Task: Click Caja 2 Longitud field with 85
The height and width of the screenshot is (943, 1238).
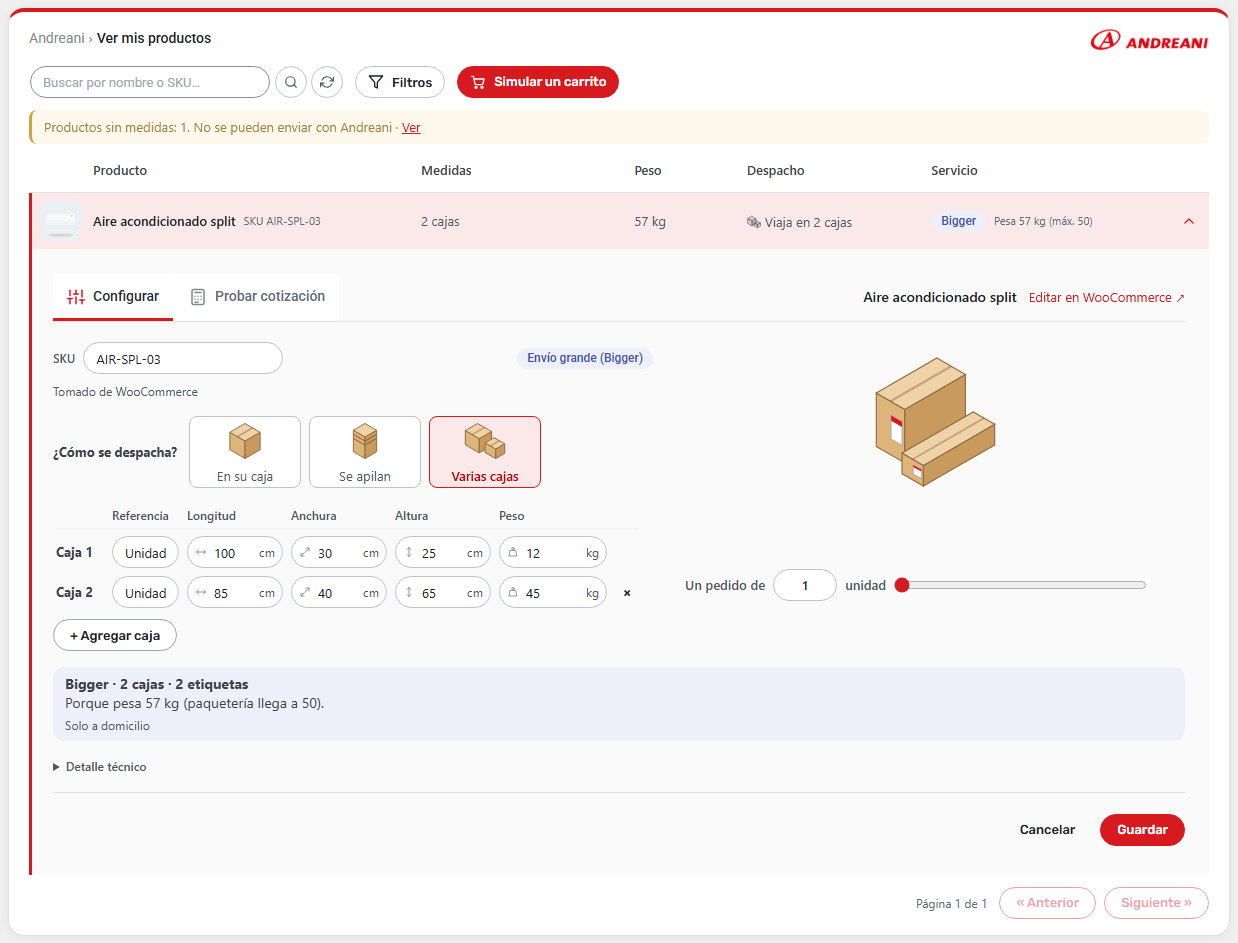Action: tap(235, 593)
